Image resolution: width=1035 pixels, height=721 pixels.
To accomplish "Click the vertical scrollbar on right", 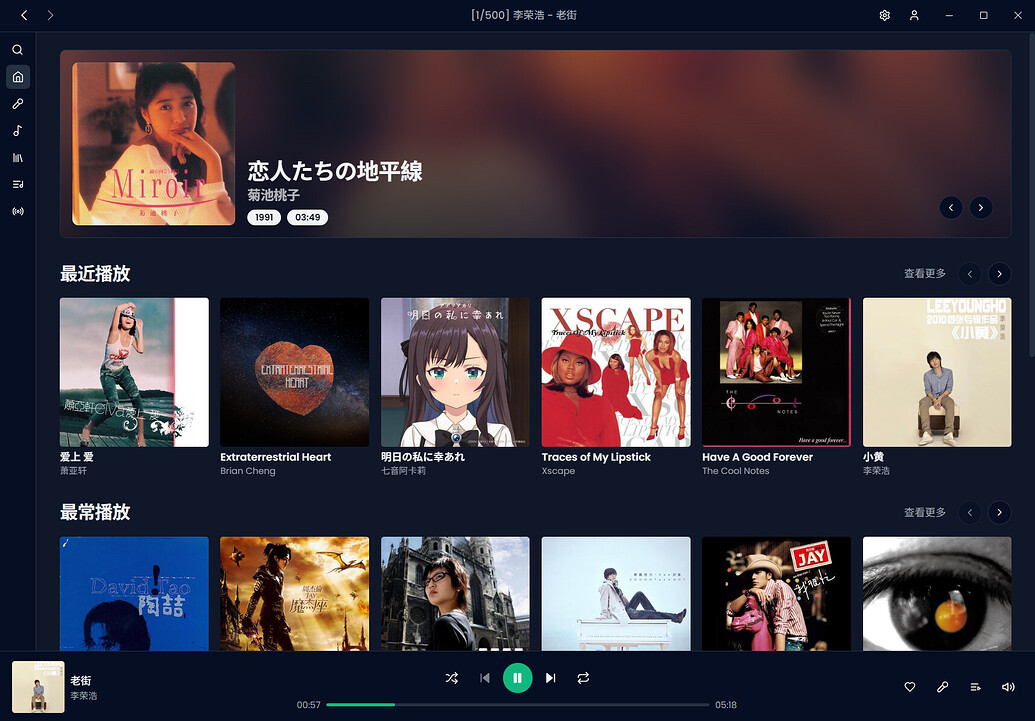I will (x=1031, y=195).
